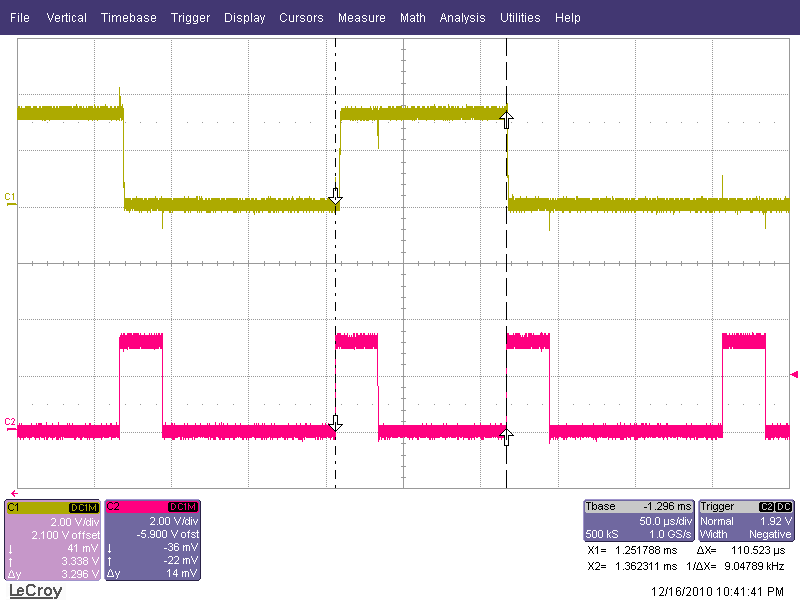Click the Normal trigger mode label

click(717, 521)
